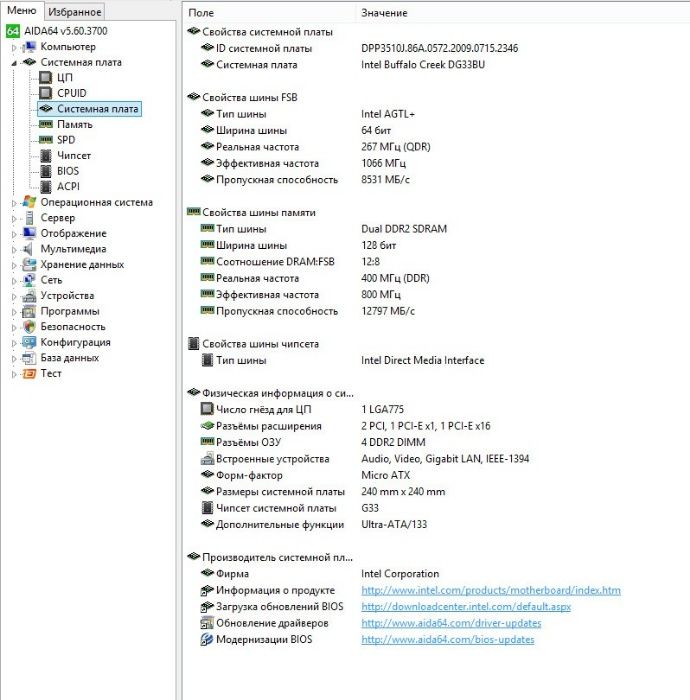Viewport: 690px width, 700px height.
Task: Open the aida64.com bios-updates link
Action: pos(448,639)
